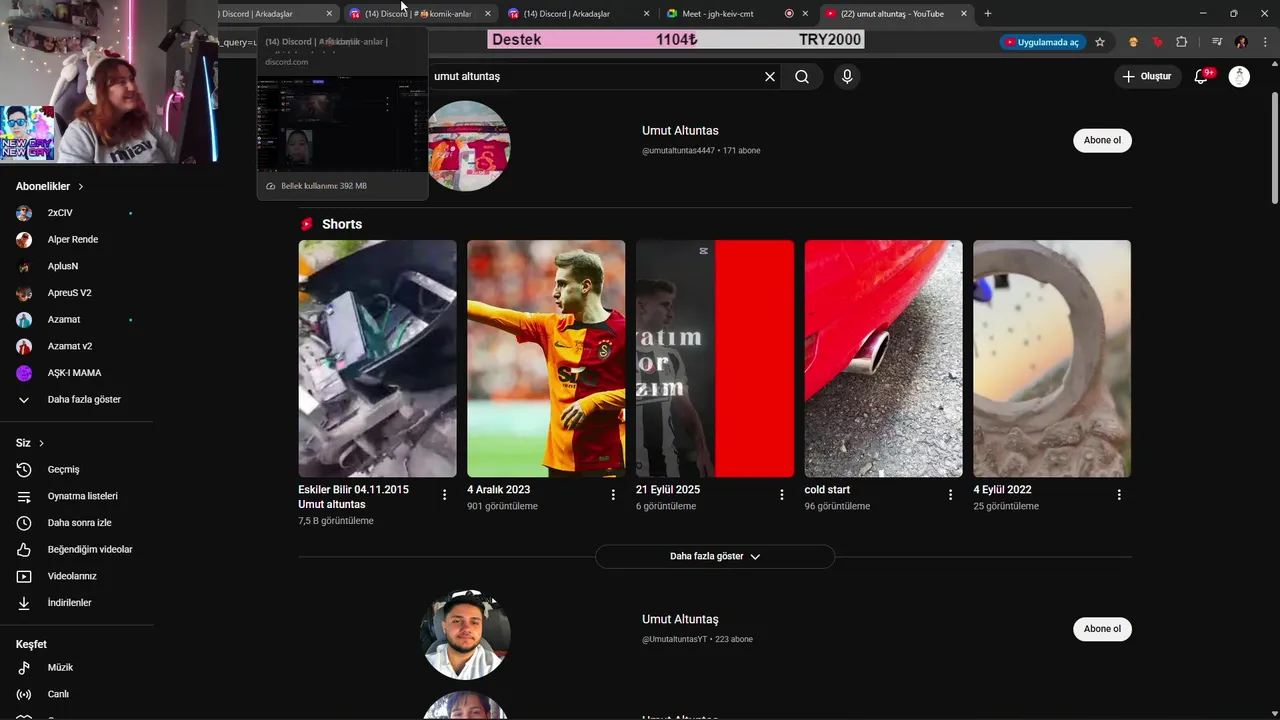Screen dimensions: 1280x720
Task: Open Eskiler Bilir 04.11.2015 short thumbnail
Action: pyautogui.click(x=377, y=358)
